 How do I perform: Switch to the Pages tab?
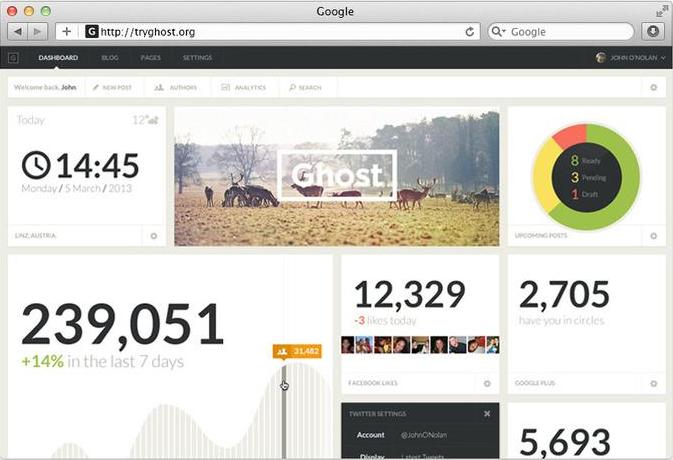150,58
